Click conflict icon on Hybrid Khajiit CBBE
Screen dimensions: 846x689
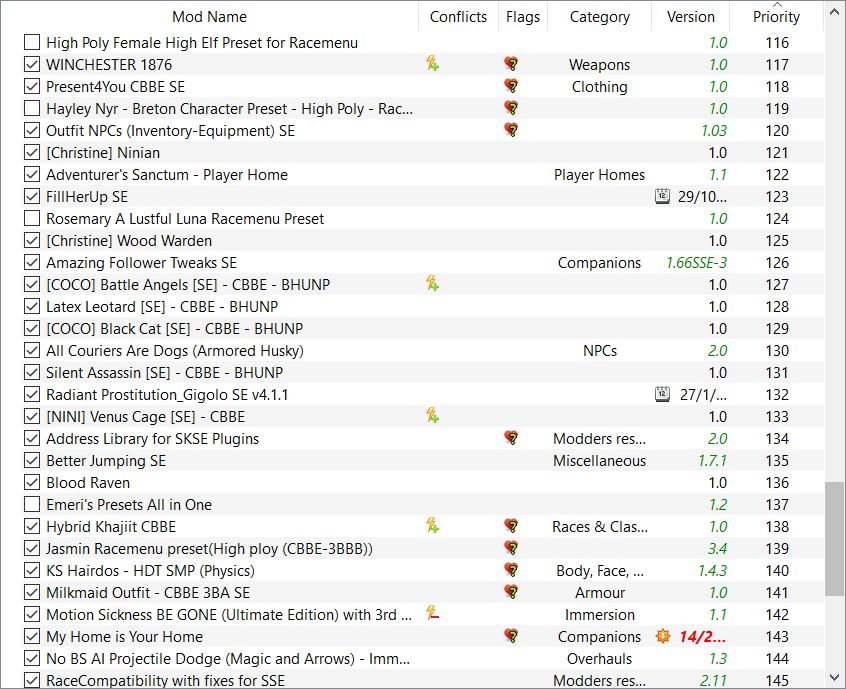[432, 526]
